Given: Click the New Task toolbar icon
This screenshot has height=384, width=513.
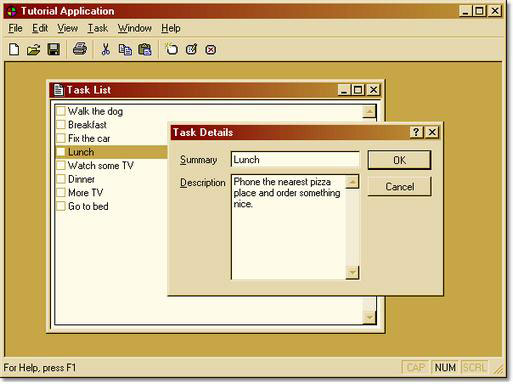Looking at the screenshot, I should [x=172, y=49].
